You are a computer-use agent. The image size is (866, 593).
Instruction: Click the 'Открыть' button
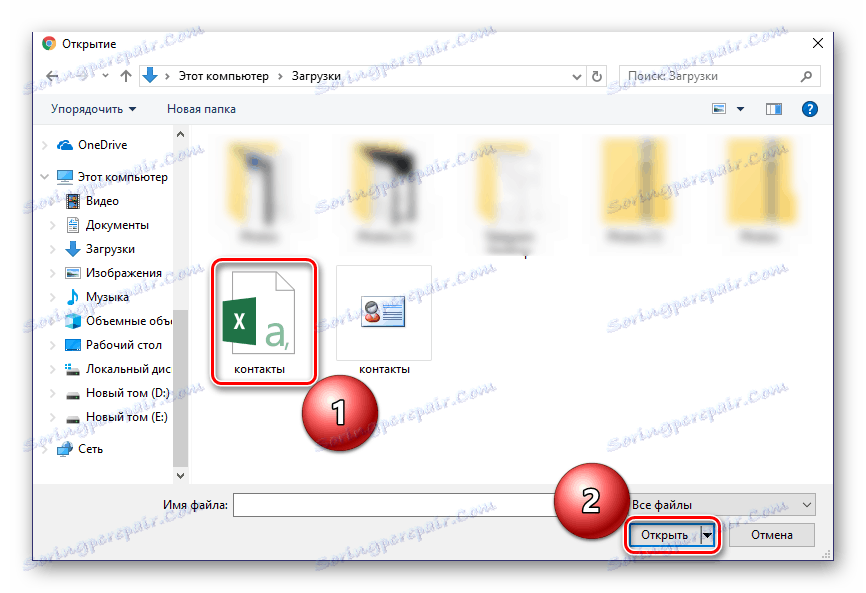click(664, 535)
